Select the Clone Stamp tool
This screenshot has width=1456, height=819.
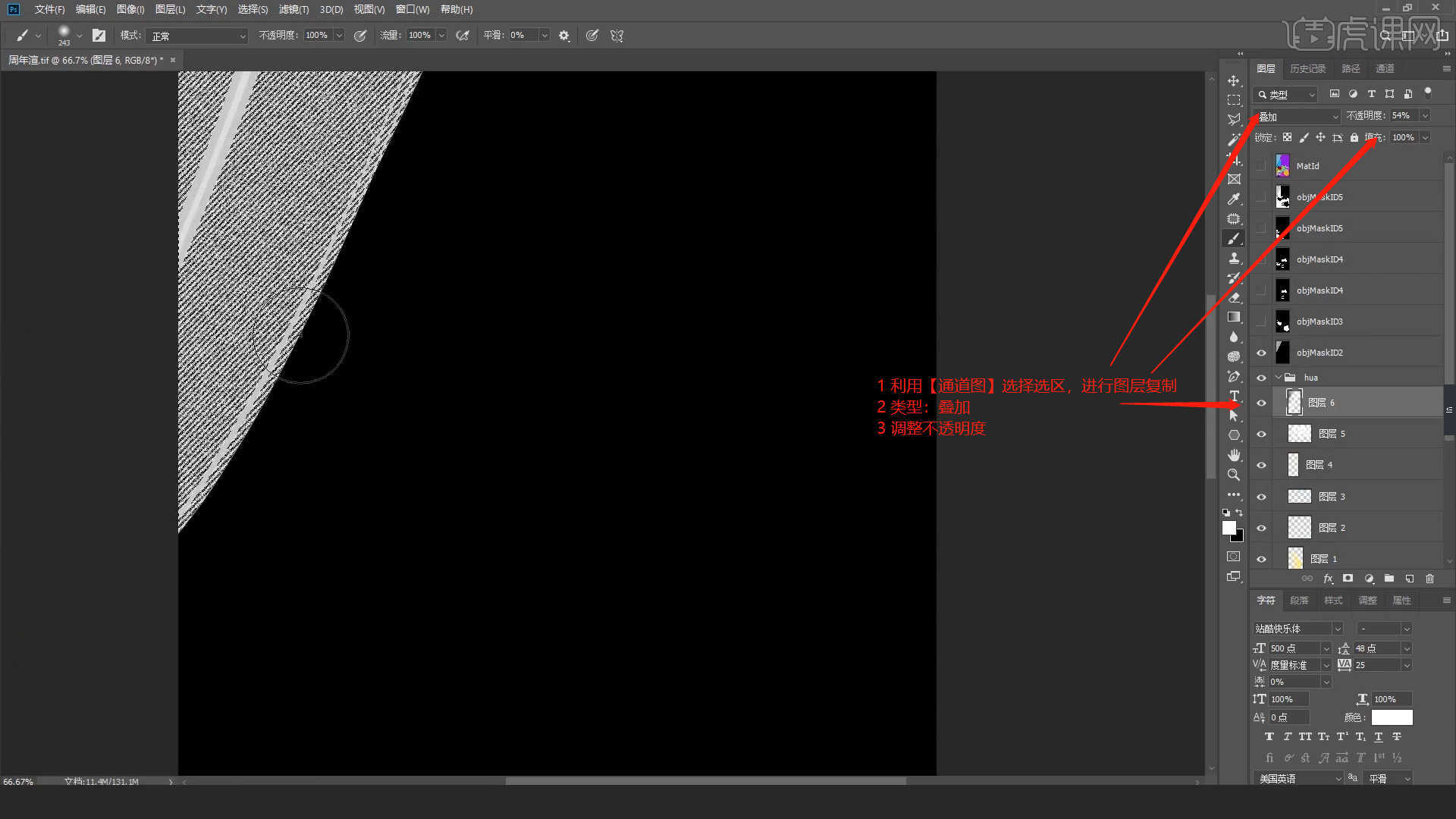pos(1234,259)
